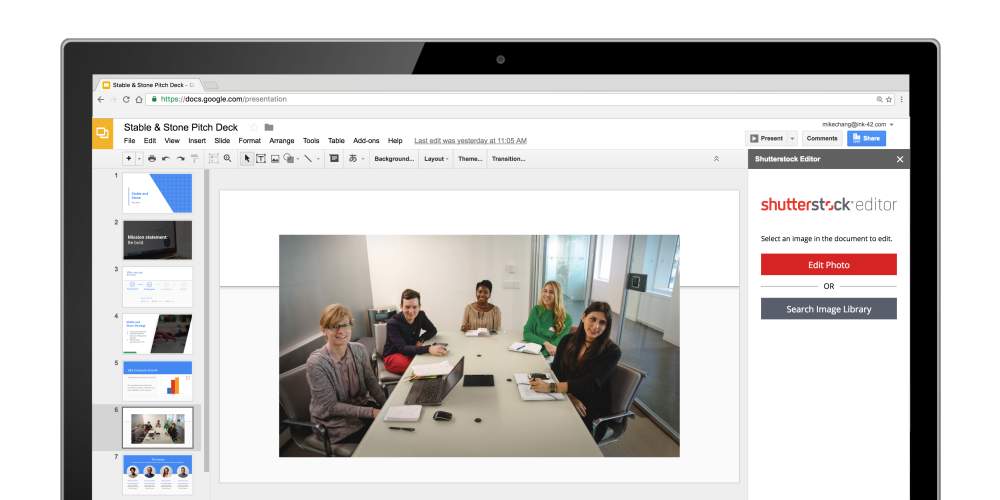The height and width of the screenshot is (500, 1000).
Task: Open the Present options dropdown arrow
Action: coord(792,138)
